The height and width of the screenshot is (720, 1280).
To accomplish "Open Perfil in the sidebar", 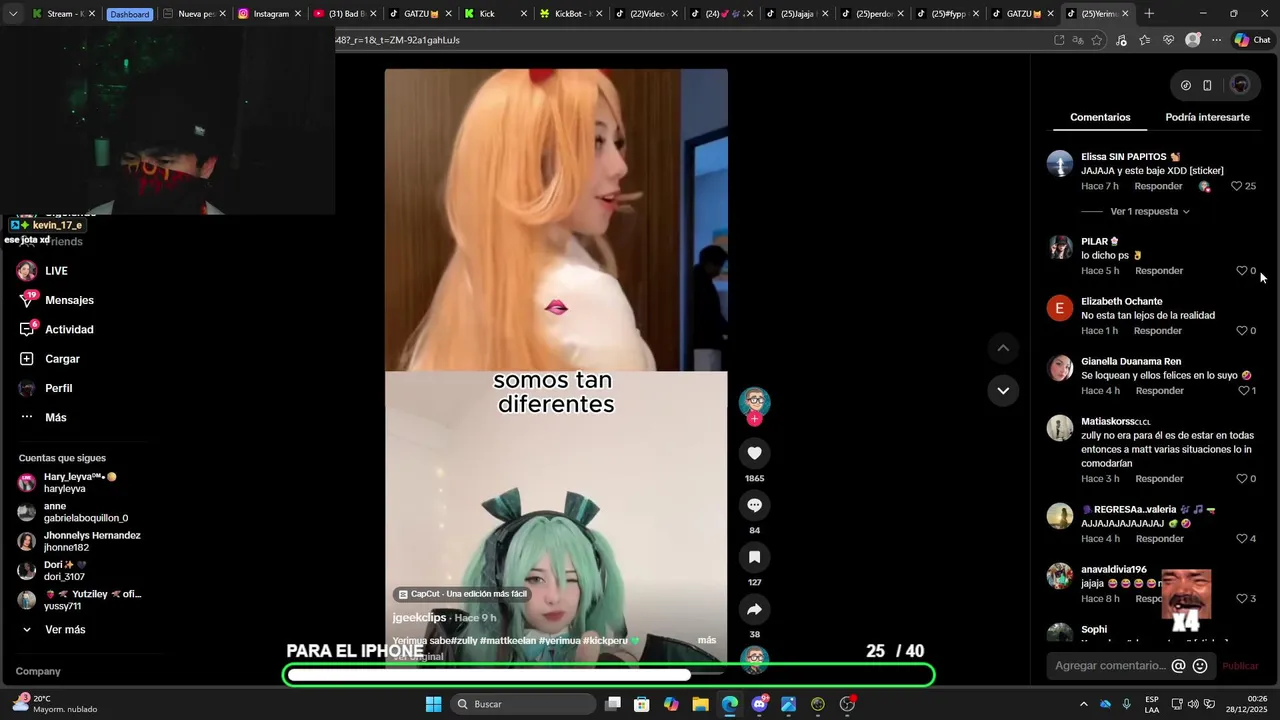I will 58,388.
